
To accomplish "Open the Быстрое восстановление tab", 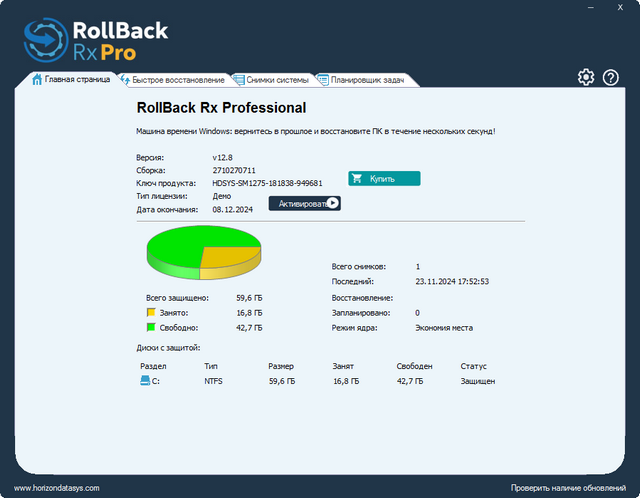I will click(174, 79).
